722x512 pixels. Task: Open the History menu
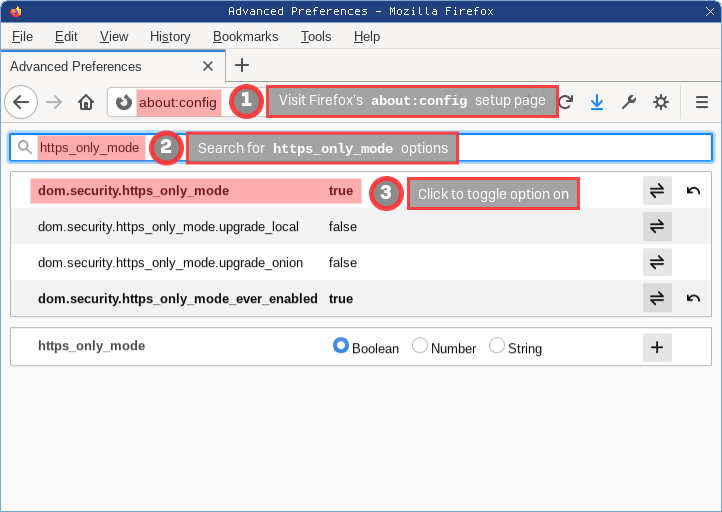coord(170,36)
